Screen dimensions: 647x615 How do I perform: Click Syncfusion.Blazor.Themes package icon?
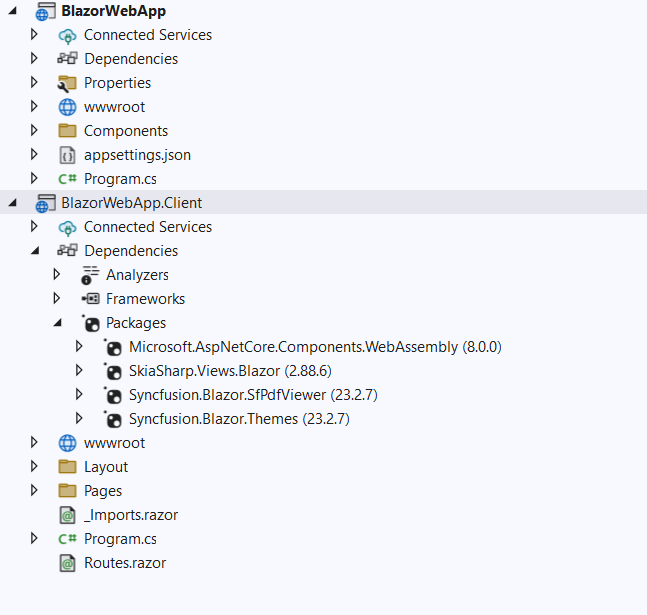[113, 419]
